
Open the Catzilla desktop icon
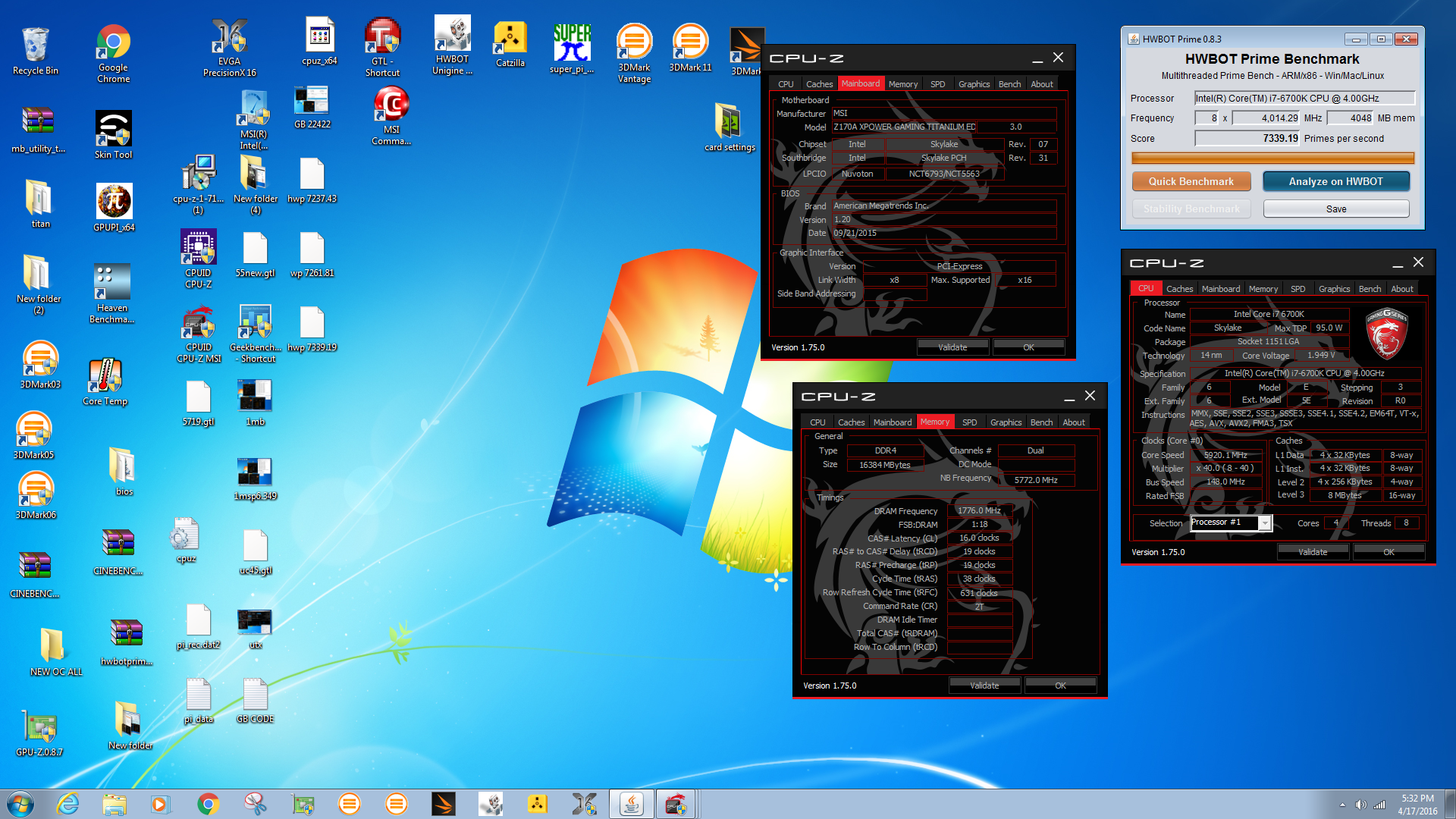510,44
